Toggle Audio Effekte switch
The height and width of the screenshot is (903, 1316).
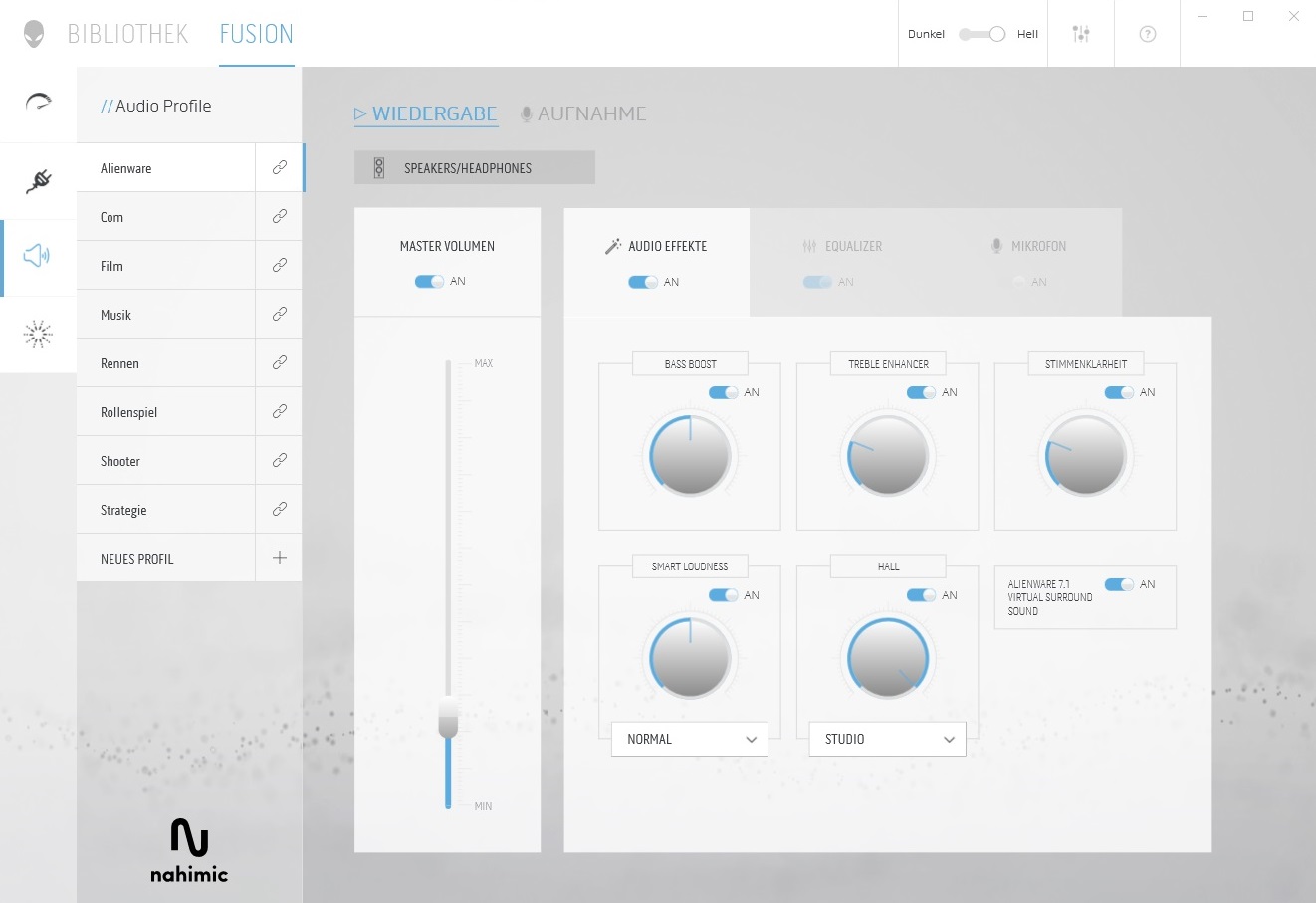tap(643, 282)
